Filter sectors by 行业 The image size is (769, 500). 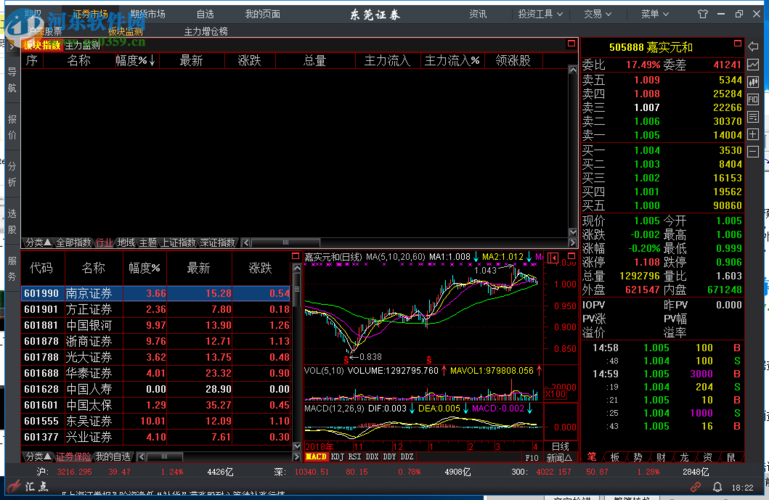104,243
